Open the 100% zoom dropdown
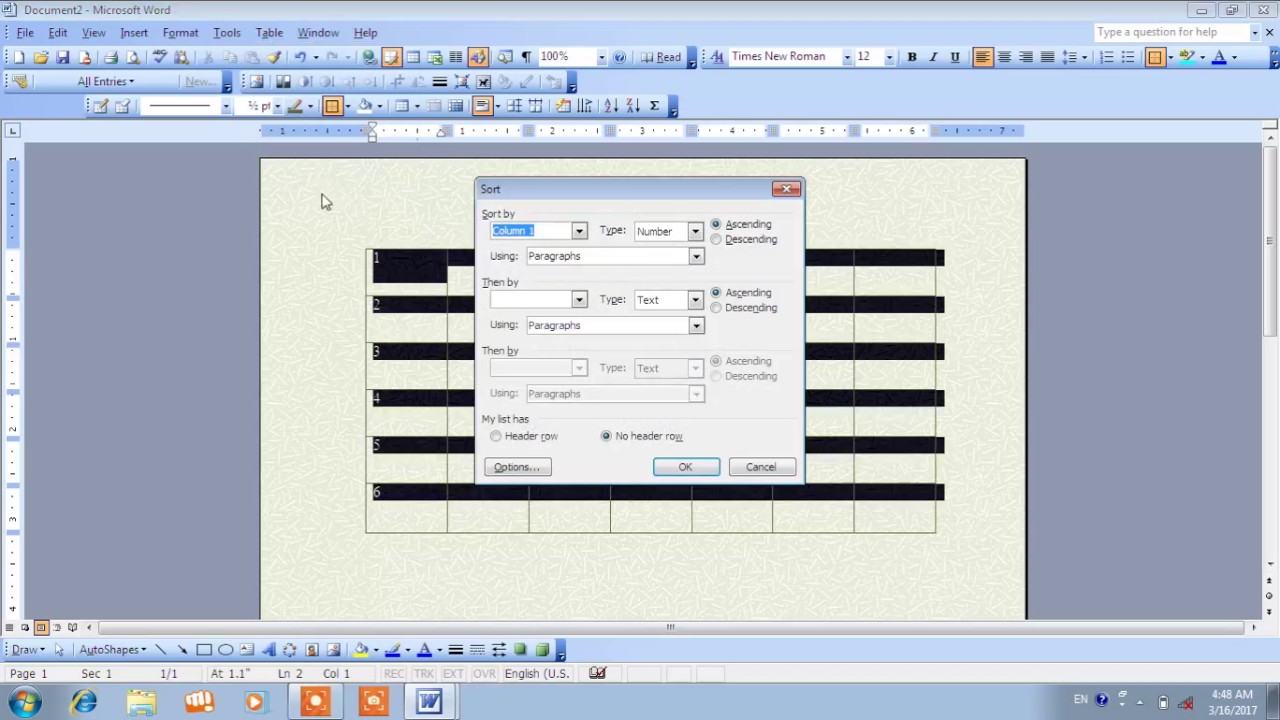Viewport: 1280px width, 720px height. click(x=601, y=57)
